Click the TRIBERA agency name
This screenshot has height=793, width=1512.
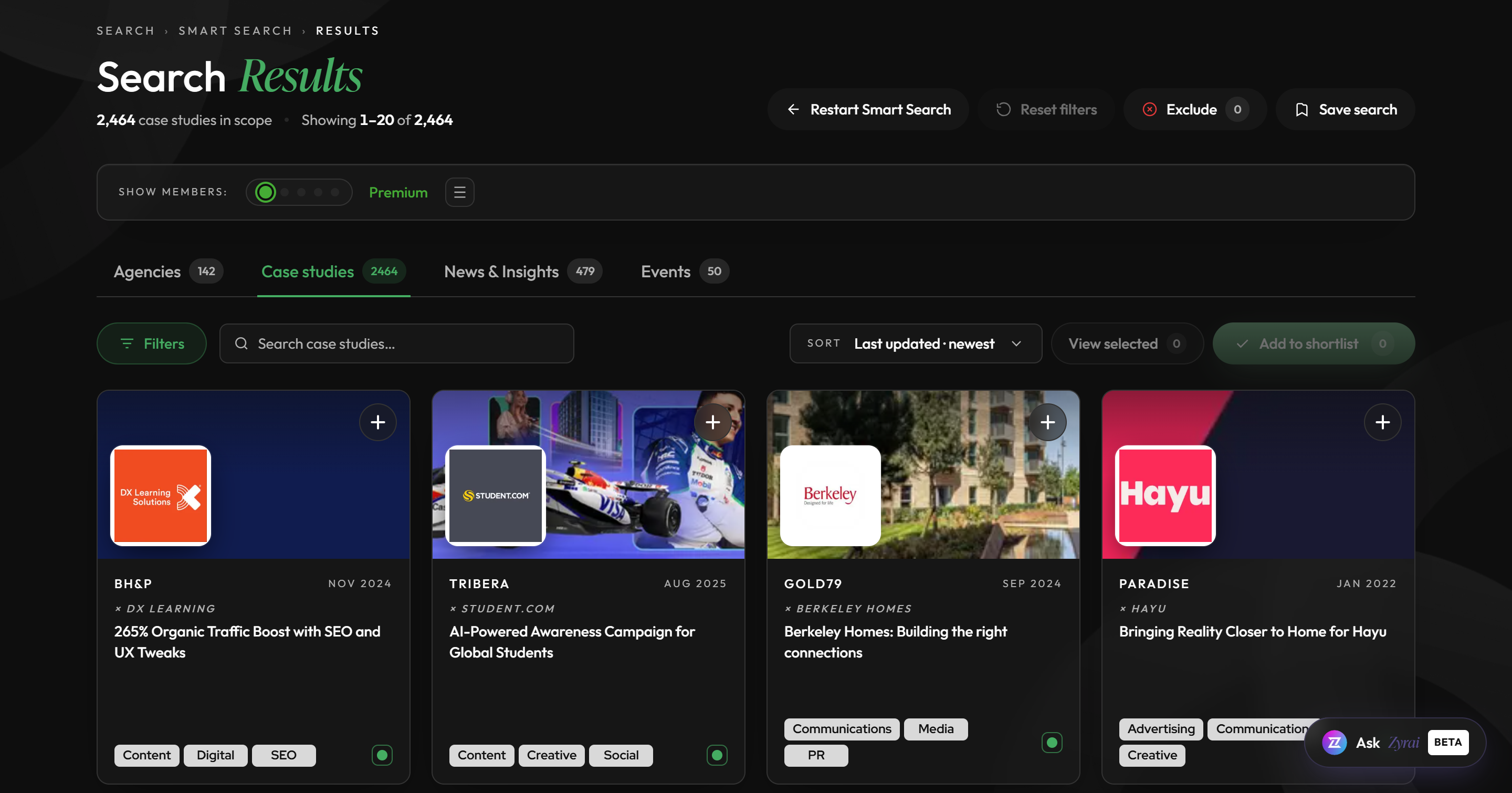(479, 583)
